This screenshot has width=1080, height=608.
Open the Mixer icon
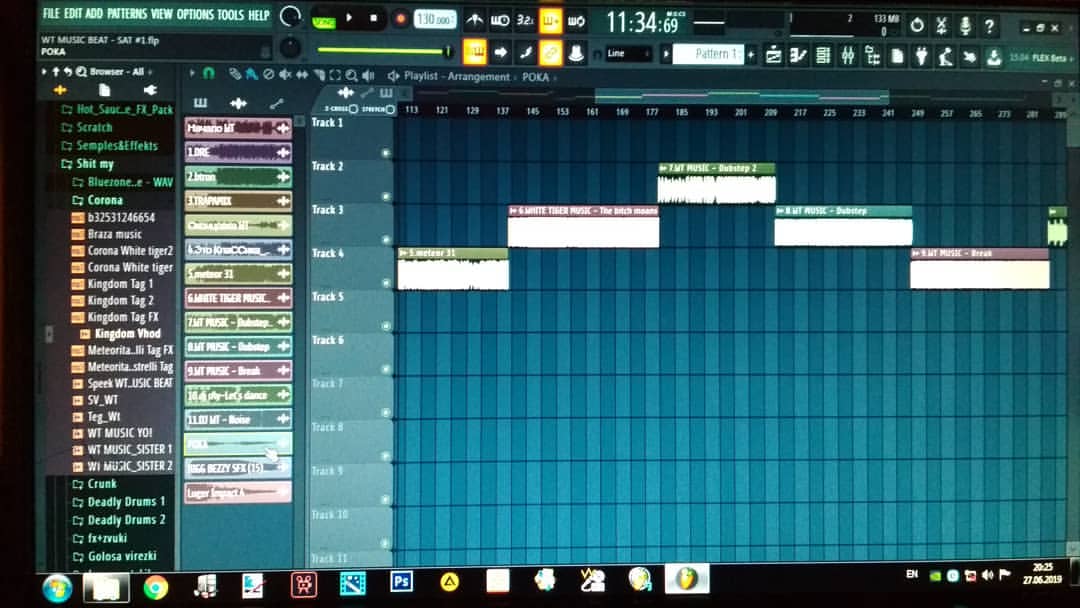tap(848, 55)
